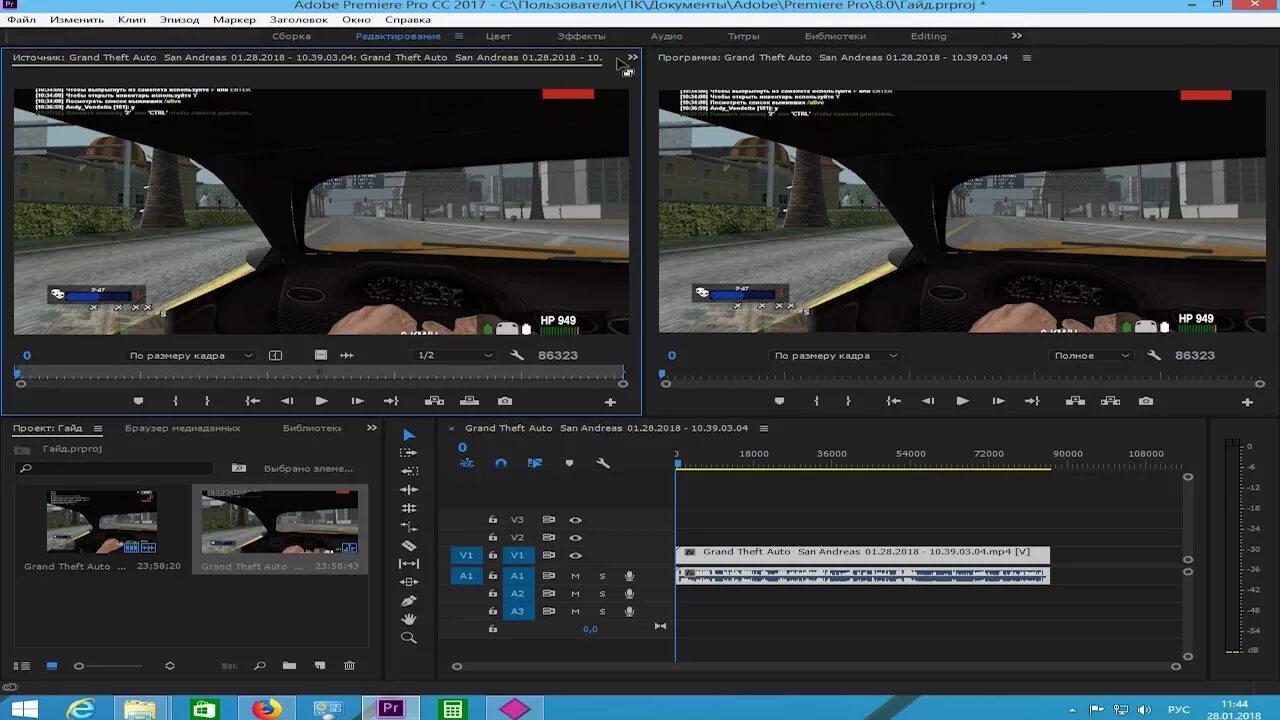The width and height of the screenshot is (1280, 720).
Task: Open Source monitor settings wrench
Action: (x=517, y=355)
